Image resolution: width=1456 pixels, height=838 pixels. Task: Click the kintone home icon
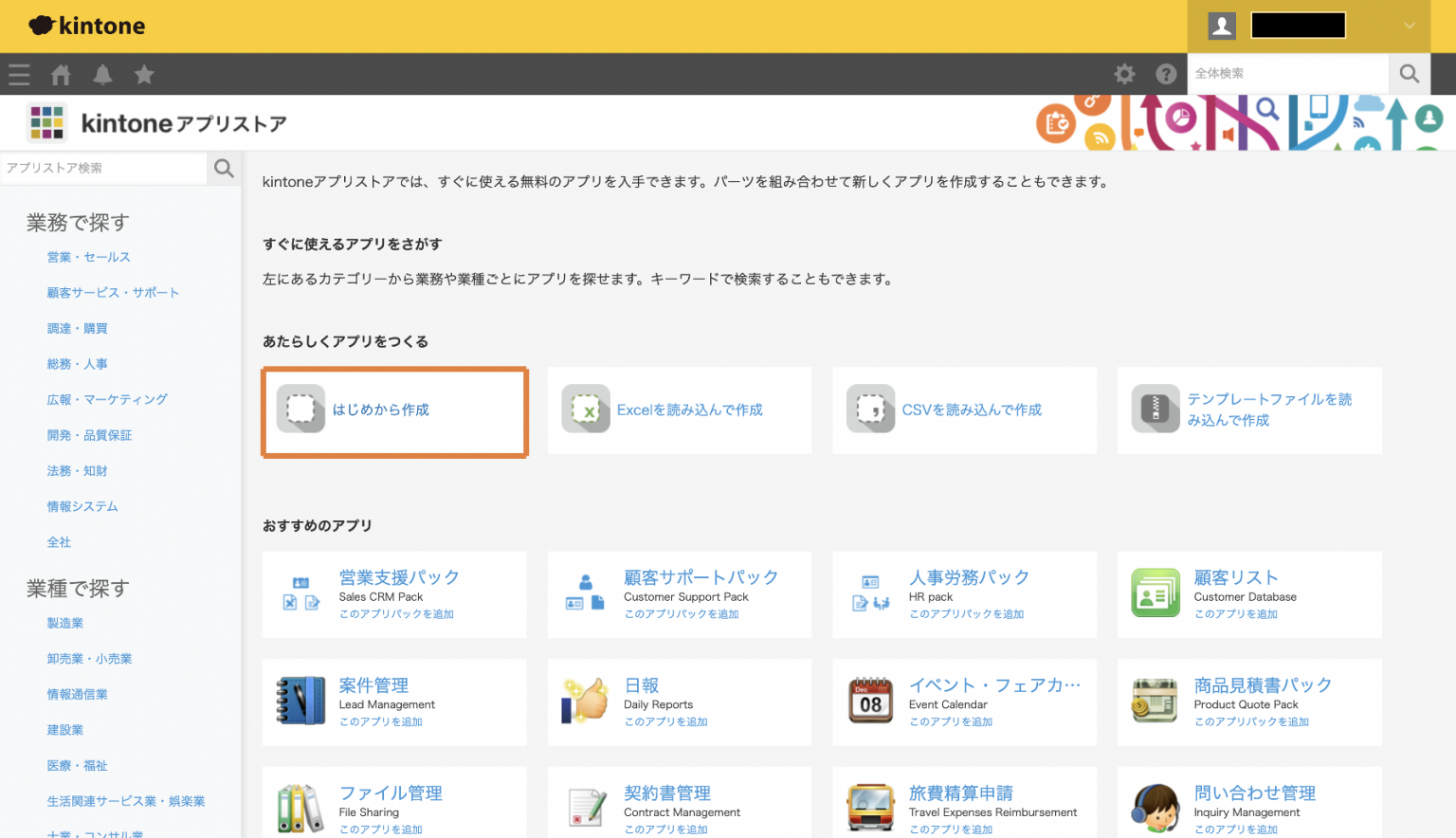[x=60, y=74]
